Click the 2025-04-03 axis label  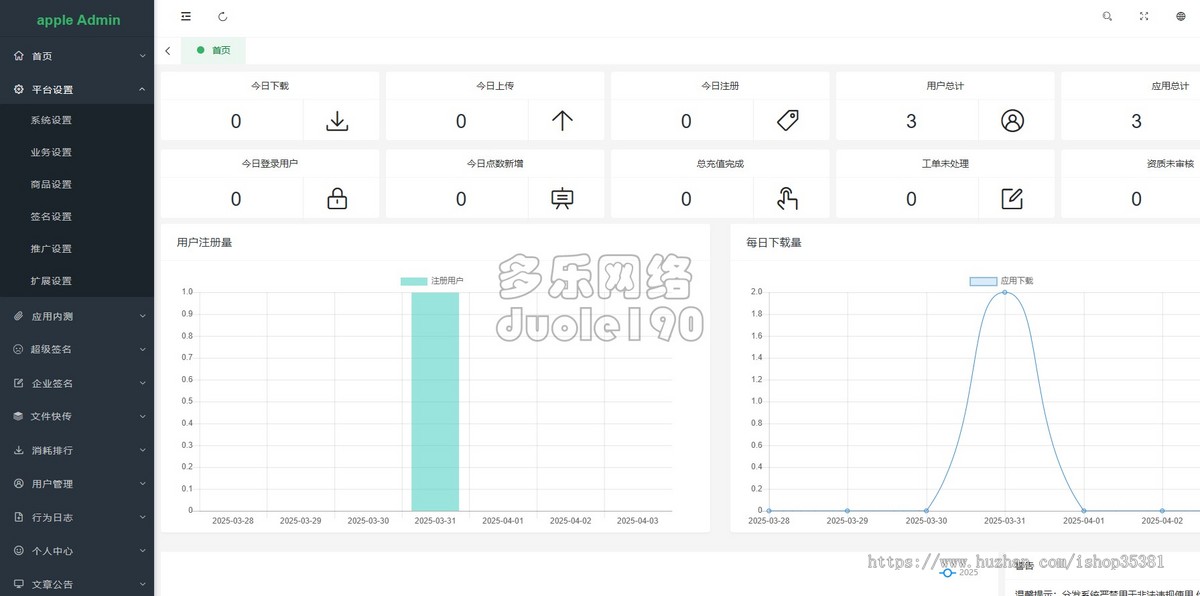(x=638, y=520)
